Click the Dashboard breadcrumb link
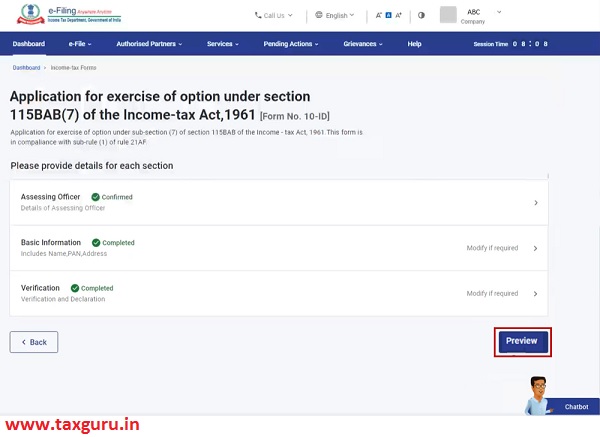 click(x=27, y=67)
